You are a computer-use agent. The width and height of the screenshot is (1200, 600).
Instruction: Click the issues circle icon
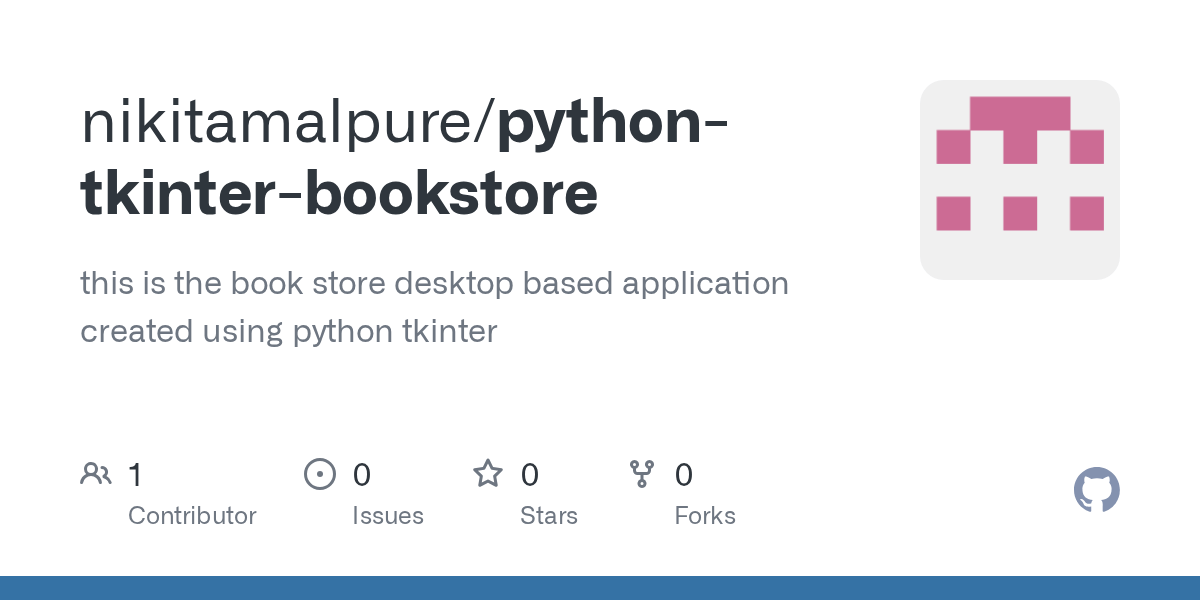pos(320,474)
